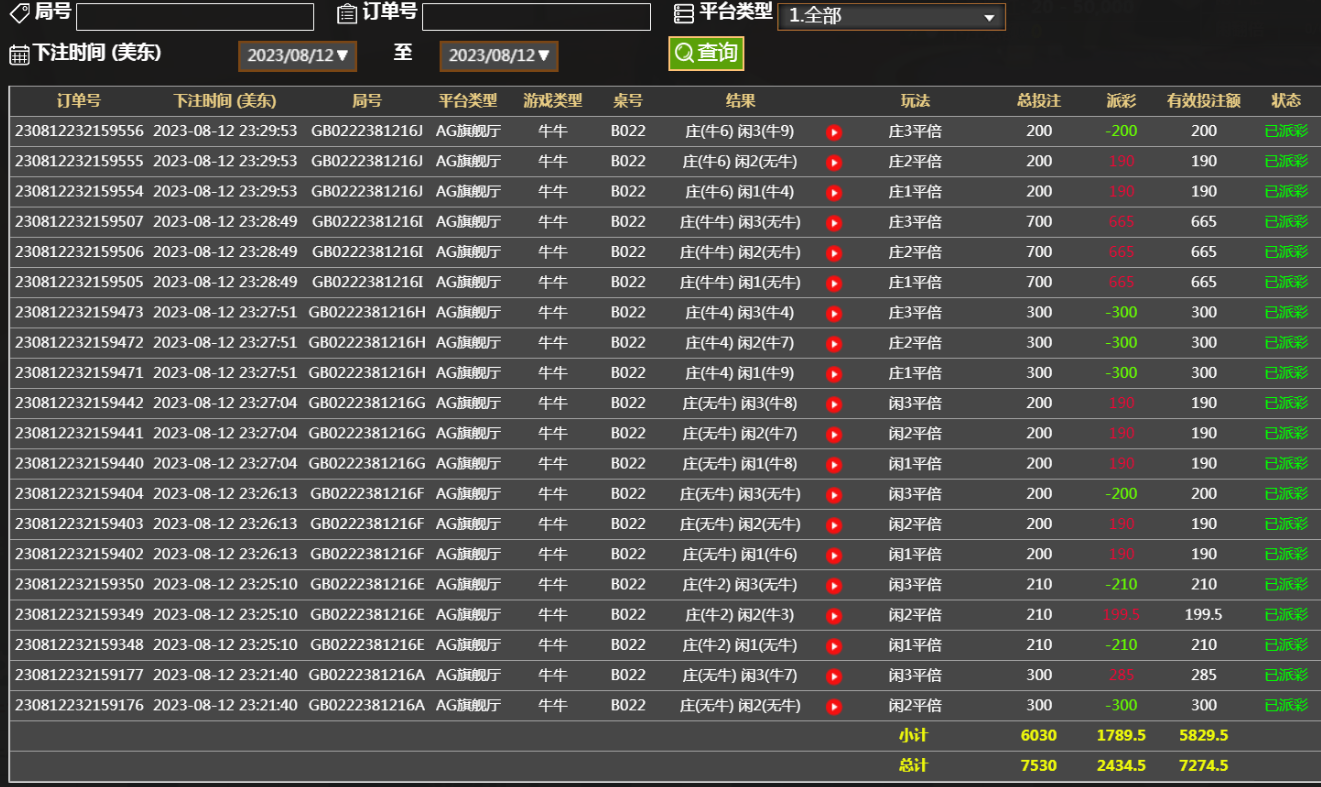Play video replay for order 230812232159403
Viewport: 1321px width, 787px height.
(834, 525)
